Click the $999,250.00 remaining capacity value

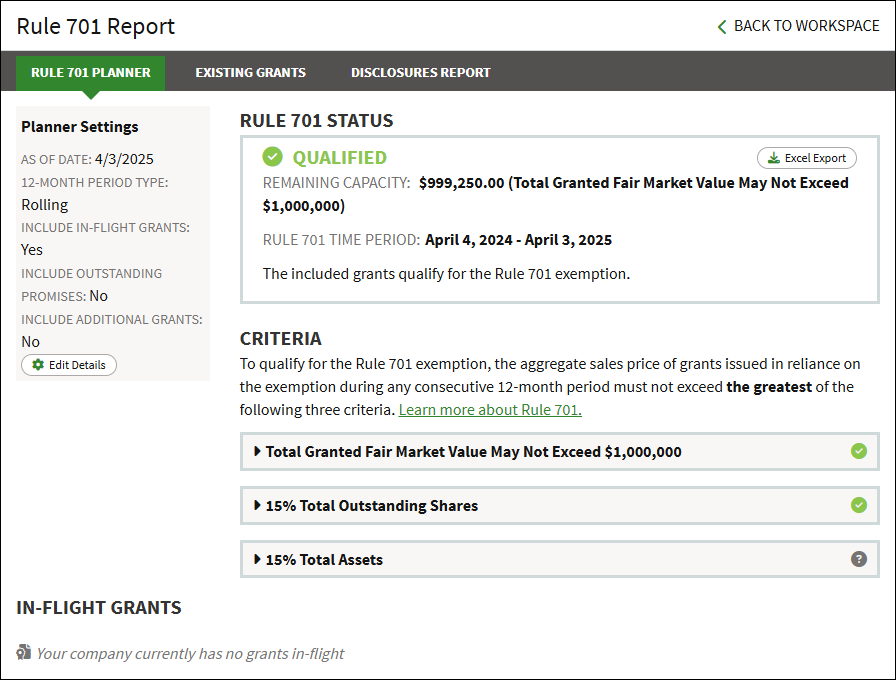point(462,183)
